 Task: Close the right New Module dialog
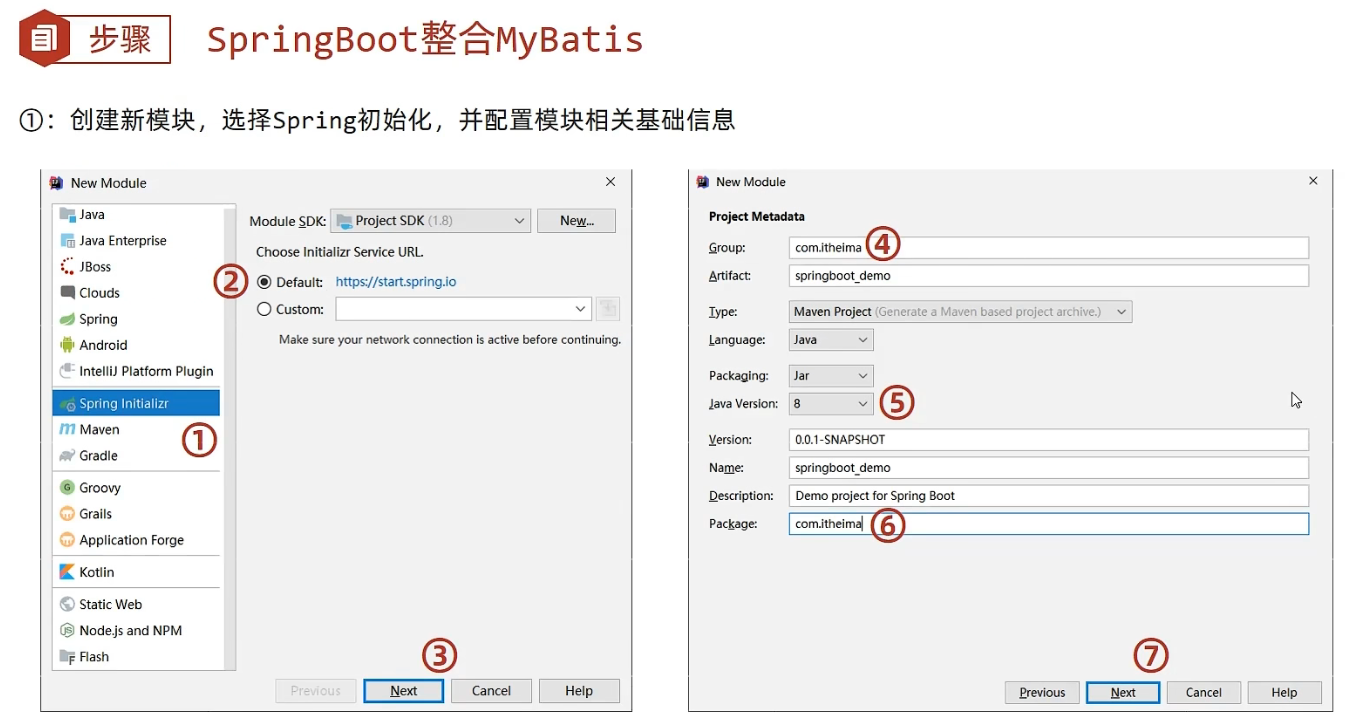pyautogui.click(x=1313, y=181)
